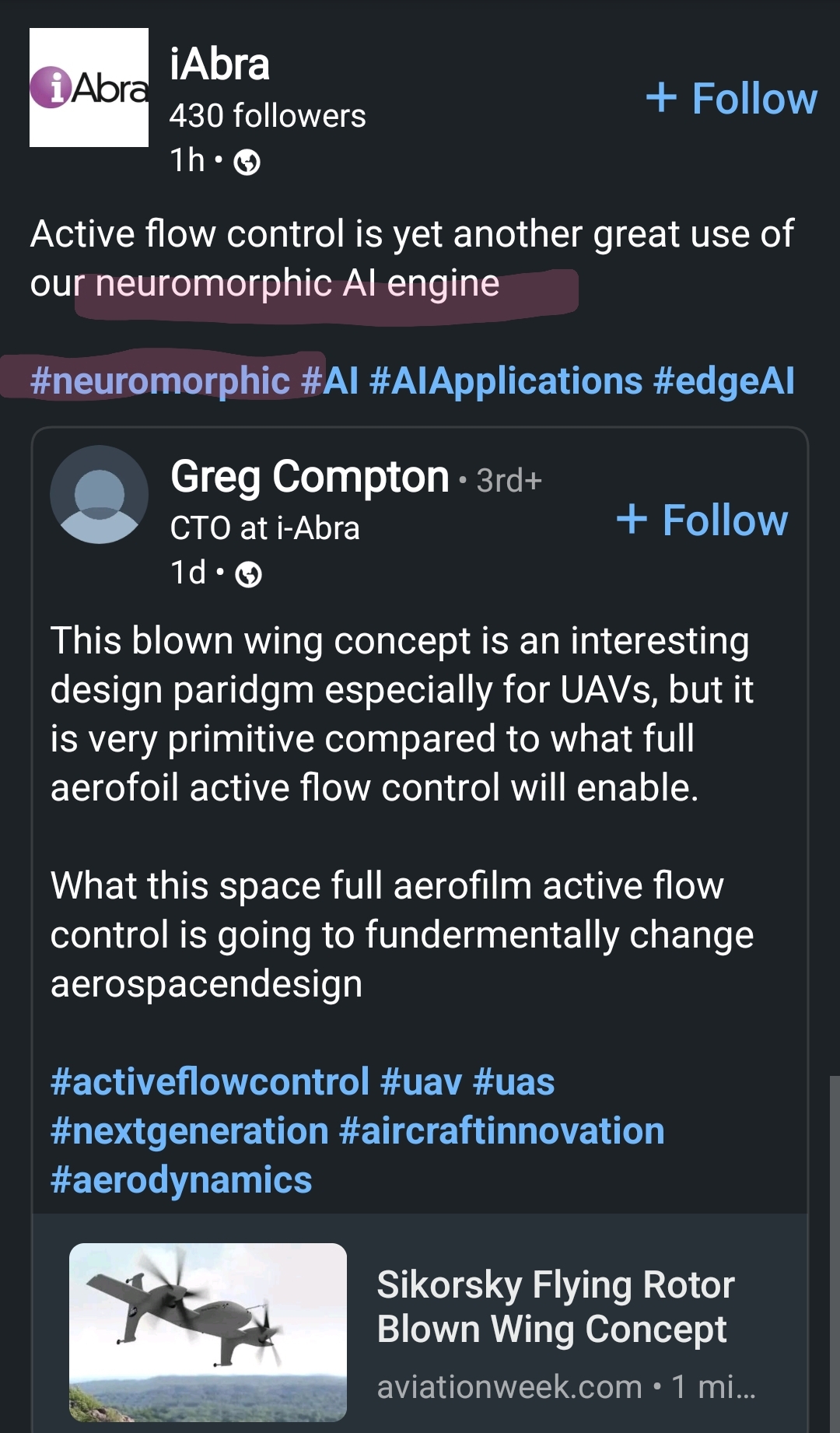Open the Sikorsky aircraft article thumbnail
This screenshot has height=1433, width=840.
(x=208, y=1333)
